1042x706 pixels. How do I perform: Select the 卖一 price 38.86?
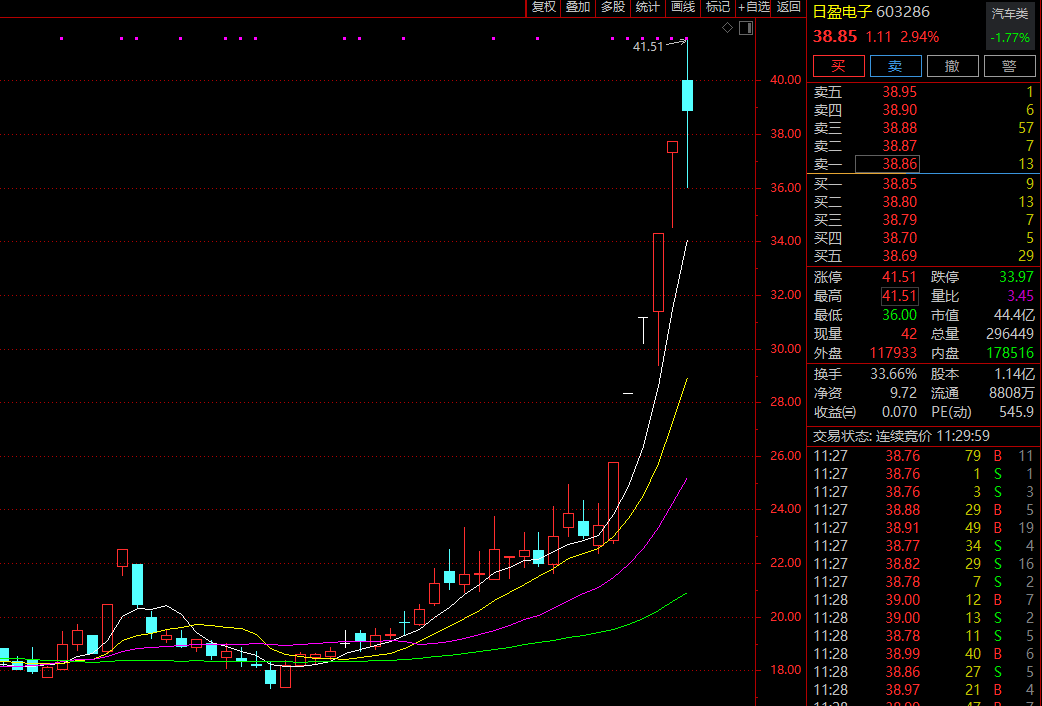[x=899, y=164]
